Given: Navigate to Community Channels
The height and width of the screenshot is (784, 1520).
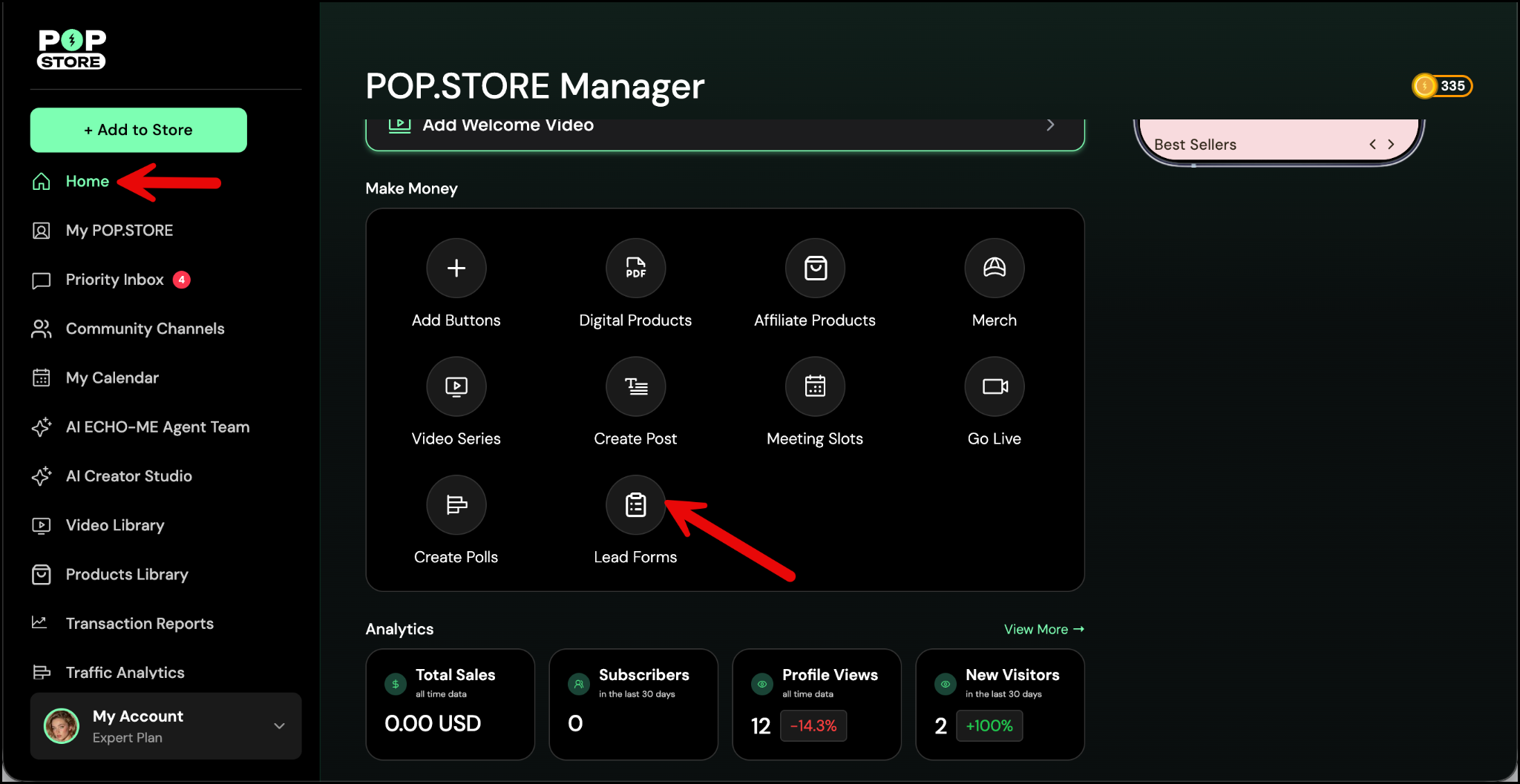Looking at the screenshot, I should pyautogui.click(x=145, y=329).
